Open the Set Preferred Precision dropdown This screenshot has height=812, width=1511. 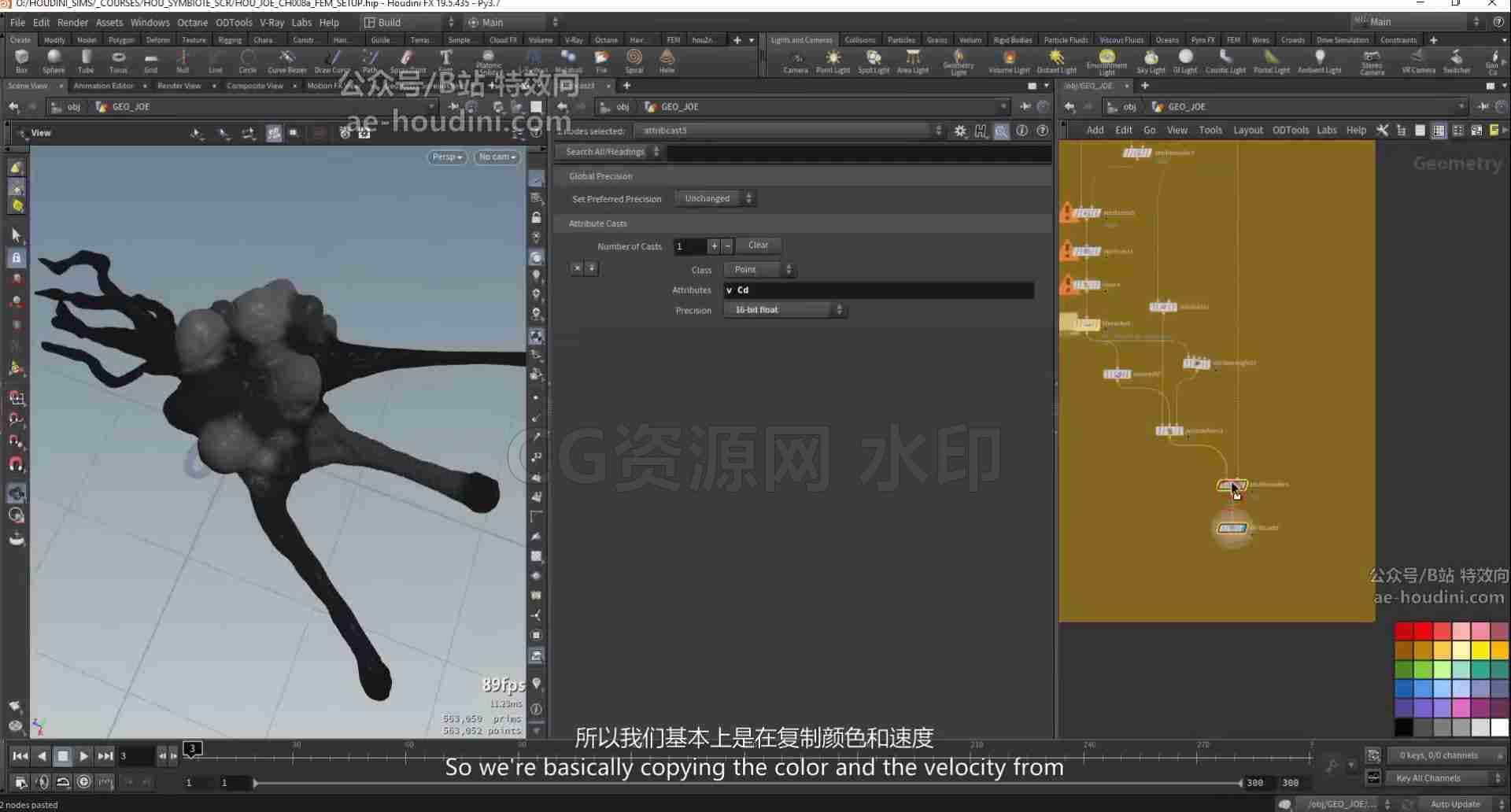[x=715, y=199]
